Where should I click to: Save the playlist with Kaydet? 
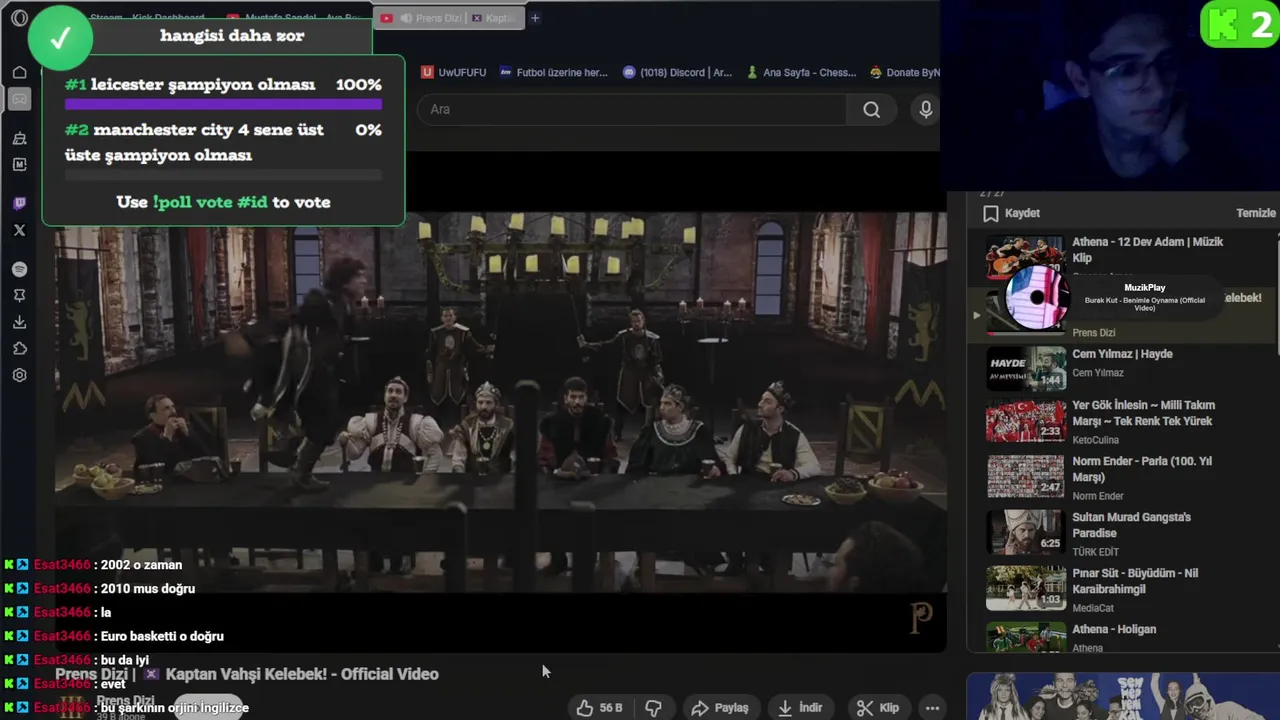(1011, 213)
